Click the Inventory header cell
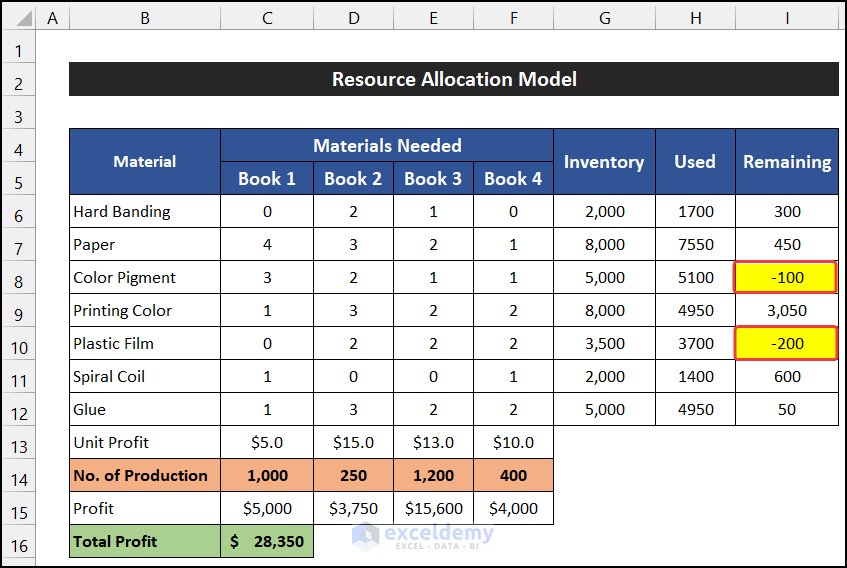The width and height of the screenshot is (847, 568). [x=604, y=161]
